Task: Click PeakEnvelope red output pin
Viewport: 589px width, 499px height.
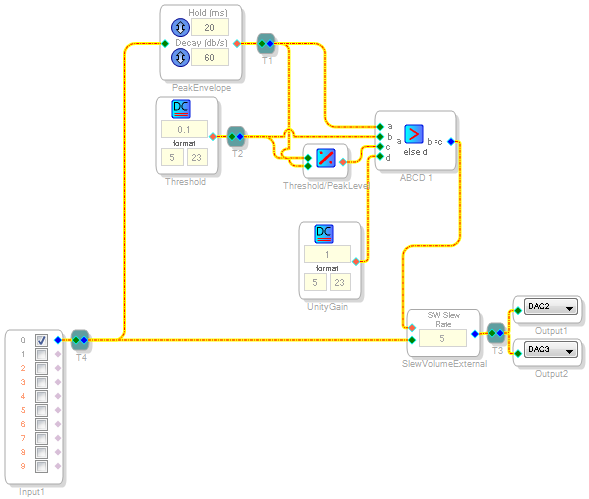Action: tap(237, 44)
